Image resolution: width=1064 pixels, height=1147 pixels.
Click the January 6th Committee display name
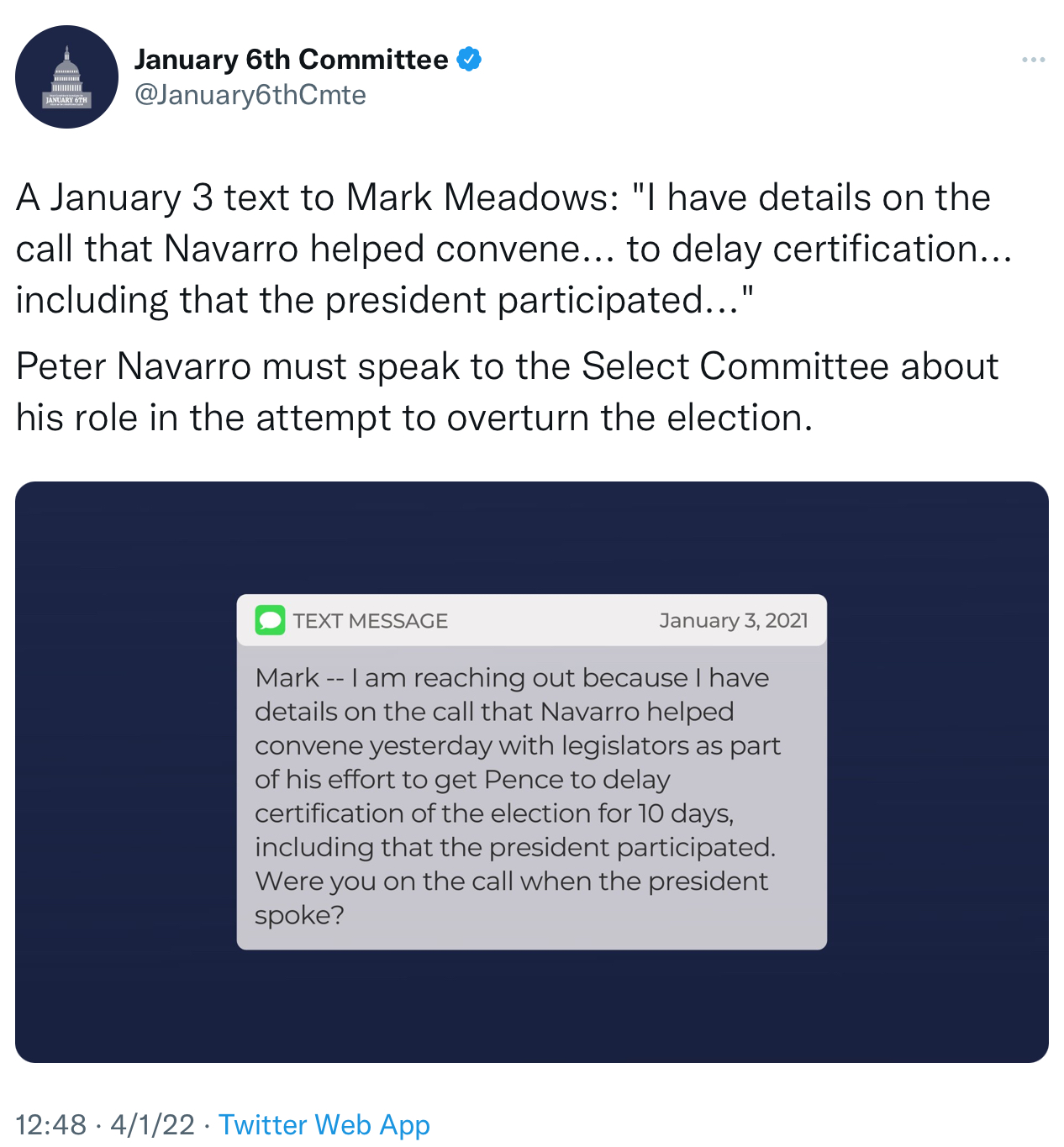291,60
